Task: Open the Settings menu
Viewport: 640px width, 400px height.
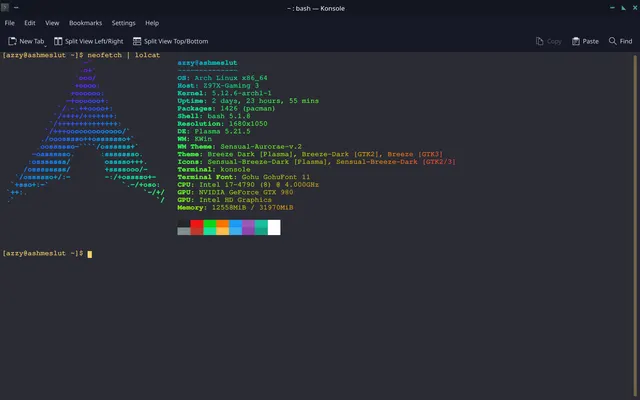Action: (123, 23)
